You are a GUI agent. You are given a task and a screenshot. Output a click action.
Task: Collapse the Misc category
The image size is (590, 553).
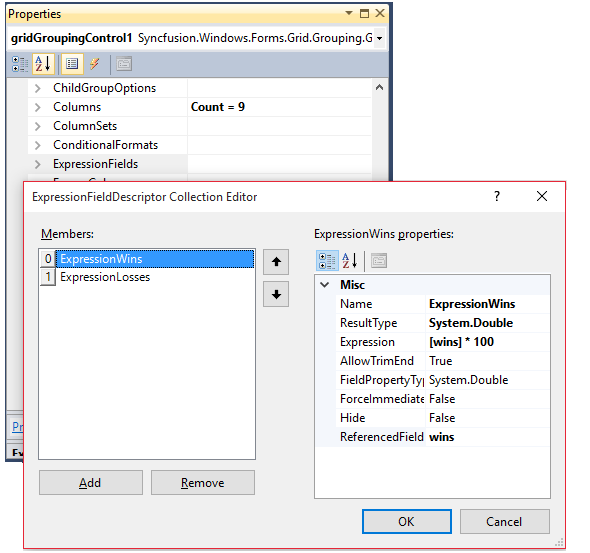coord(325,285)
